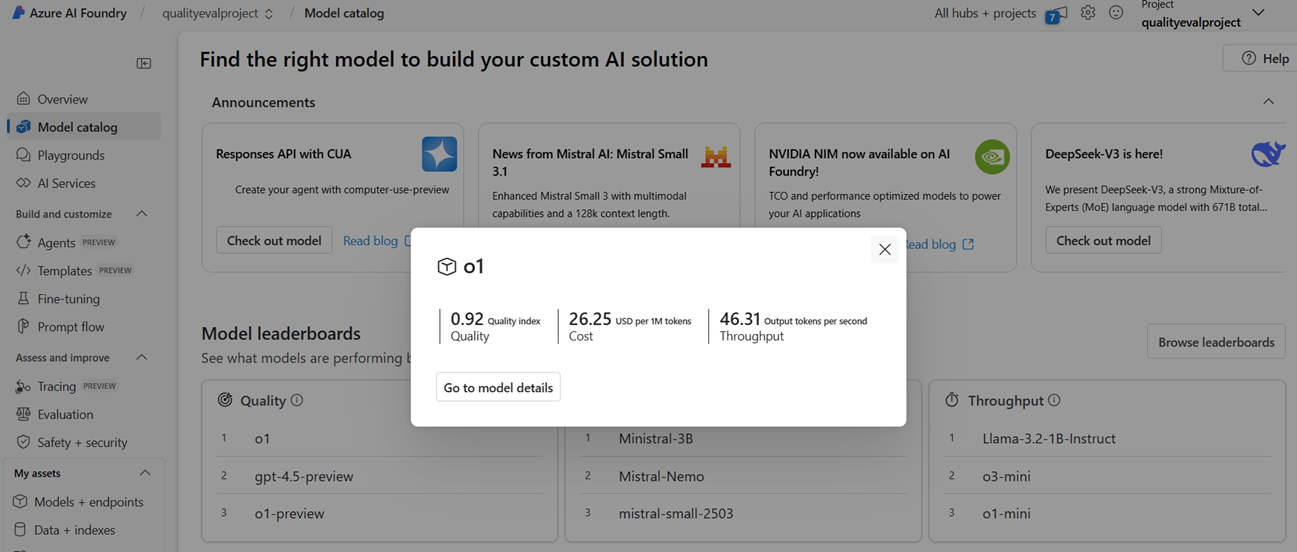This screenshot has width=1297, height=552.
Task: Expand the Project selector chevron
Action: tap(1258, 13)
